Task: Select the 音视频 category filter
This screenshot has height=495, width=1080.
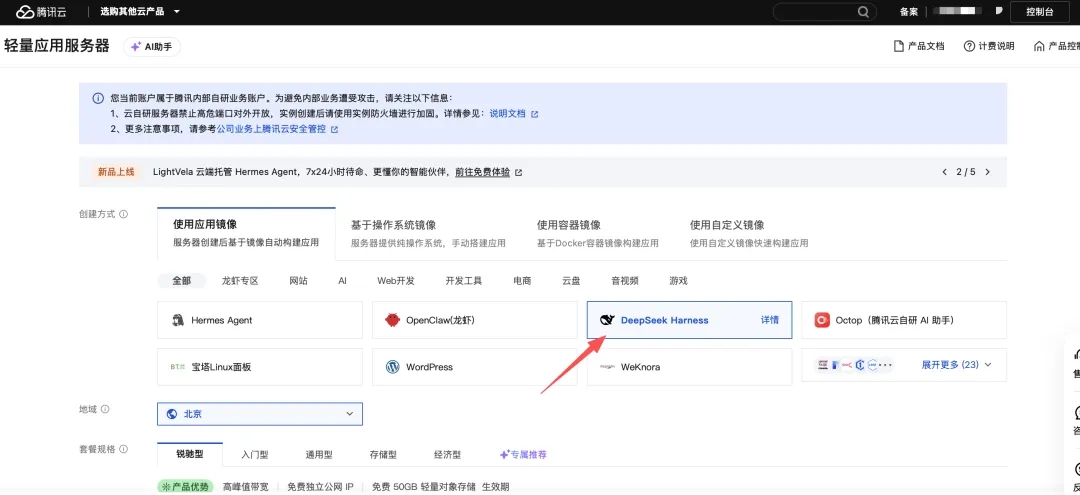Action: point(625,281)
